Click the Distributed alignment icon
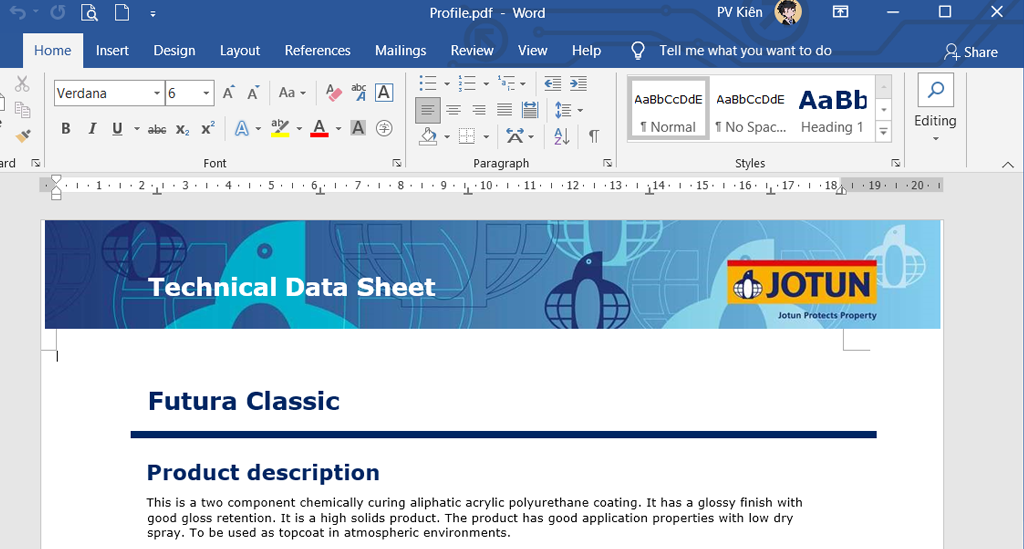Image resolution: width=1024 pixels, height=549 pixels. (530, 110)
